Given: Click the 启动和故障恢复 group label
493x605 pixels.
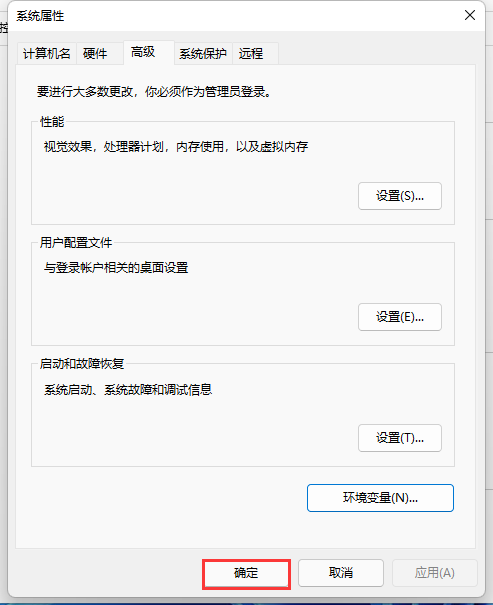Looking at the screenshot, I should [82, 364].
